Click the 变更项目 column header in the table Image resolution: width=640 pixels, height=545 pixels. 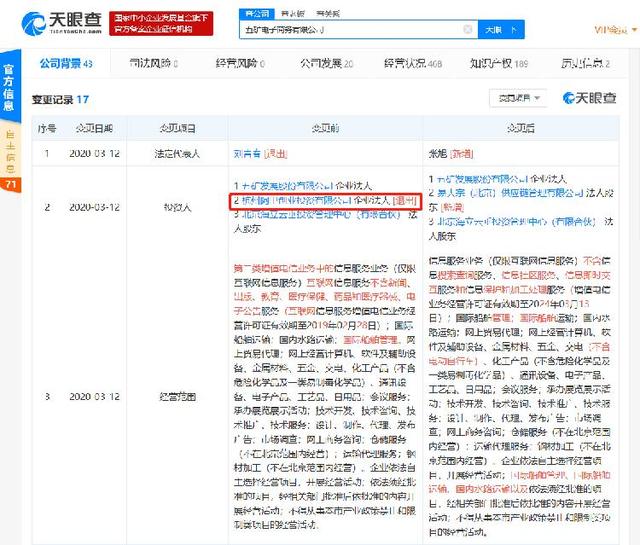click(178, 129)
